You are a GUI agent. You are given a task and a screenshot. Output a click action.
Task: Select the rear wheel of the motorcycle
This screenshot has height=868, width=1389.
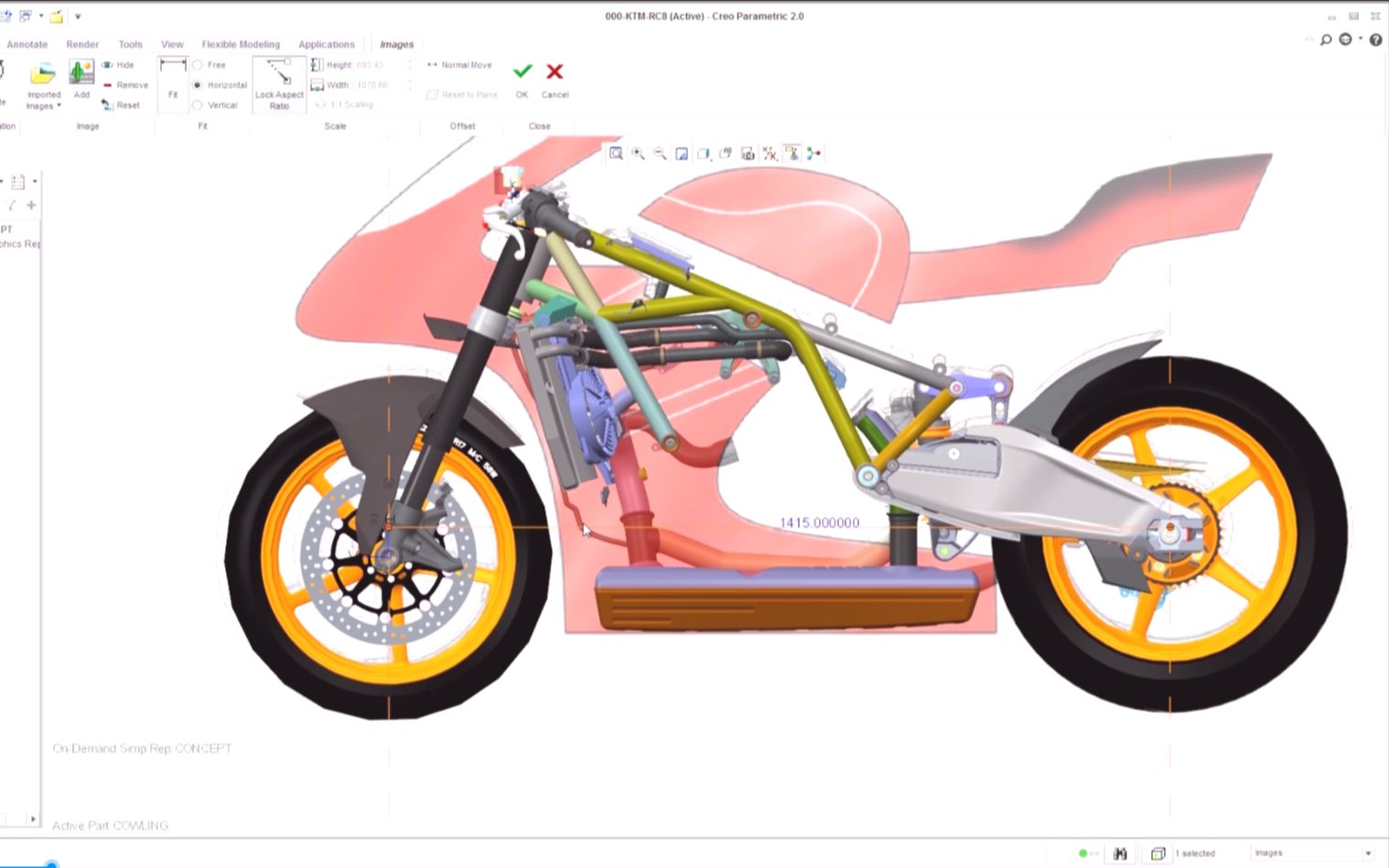pos(1170,533)
